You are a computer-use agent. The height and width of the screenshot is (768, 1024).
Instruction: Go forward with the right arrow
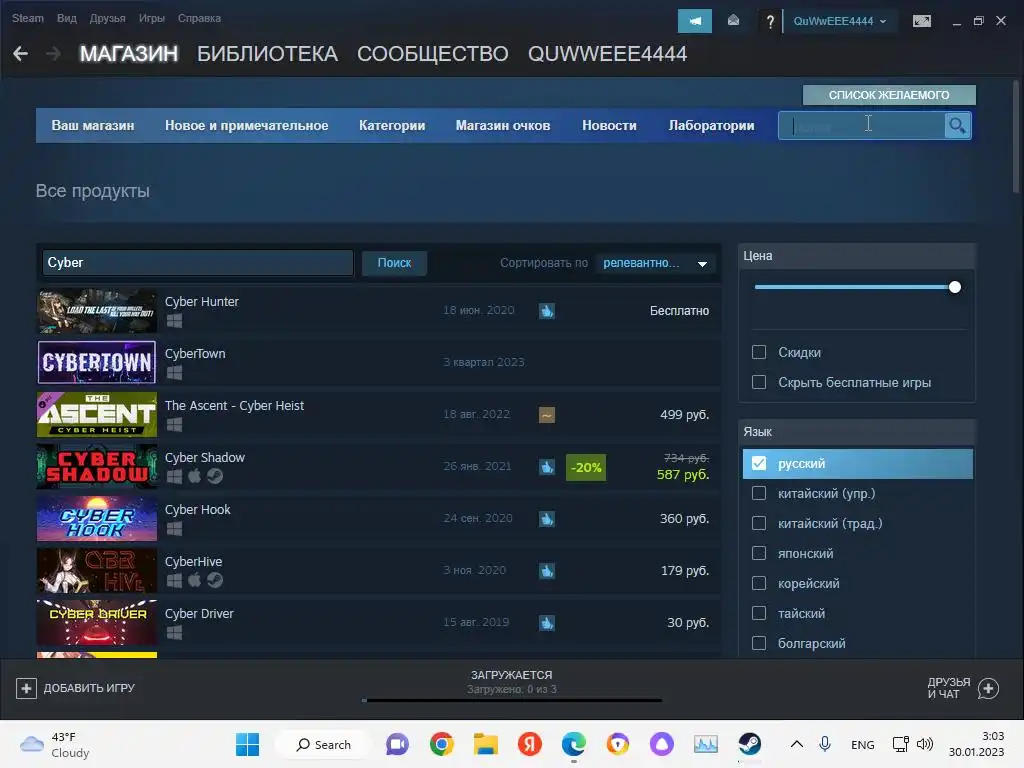click(54, 54)
